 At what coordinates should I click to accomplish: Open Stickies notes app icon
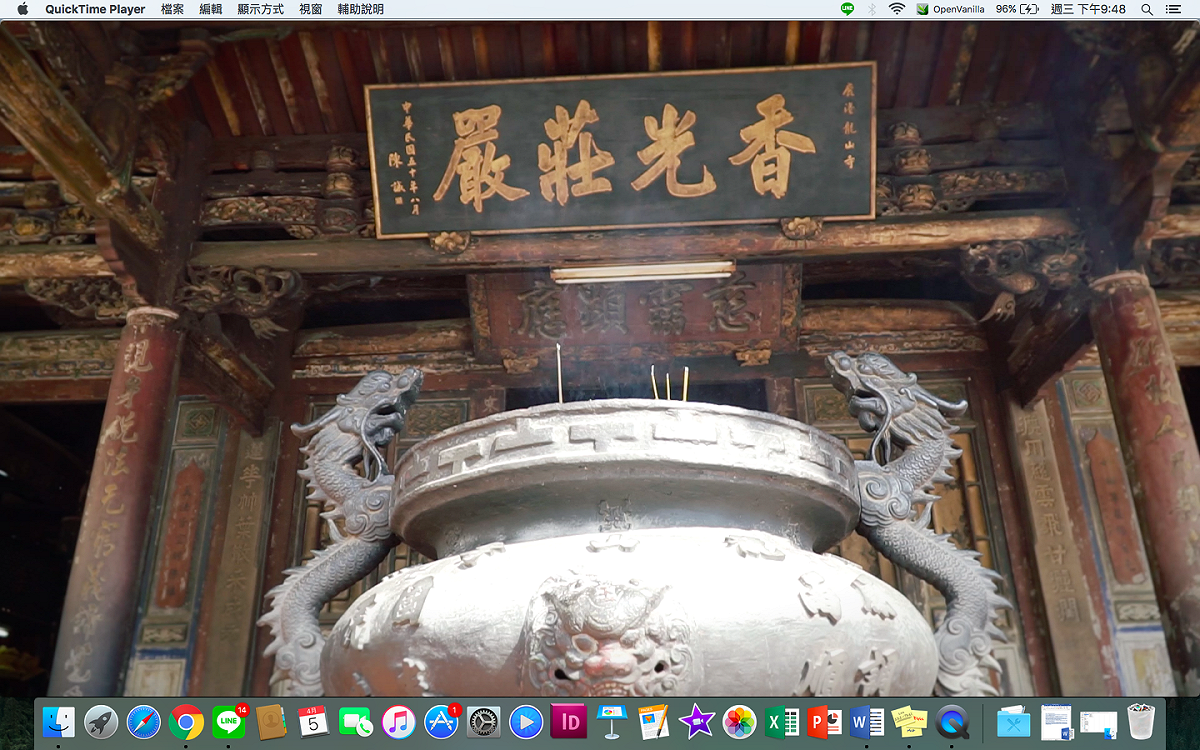pyautogui.click(x=909, y=721)
